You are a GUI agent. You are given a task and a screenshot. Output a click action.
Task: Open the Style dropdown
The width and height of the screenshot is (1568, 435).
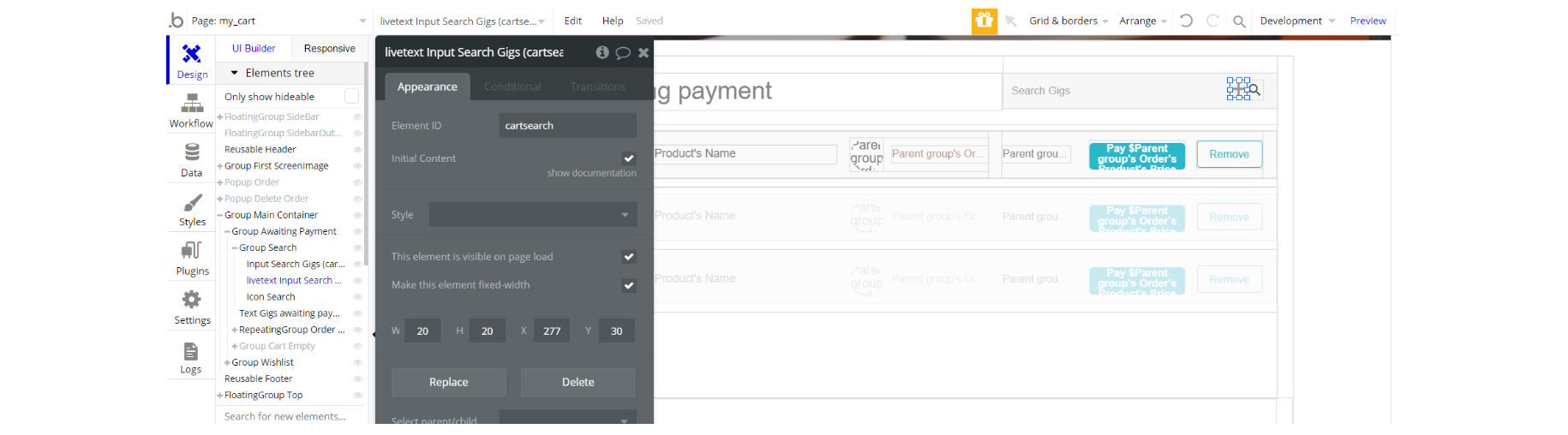point(533,215)
